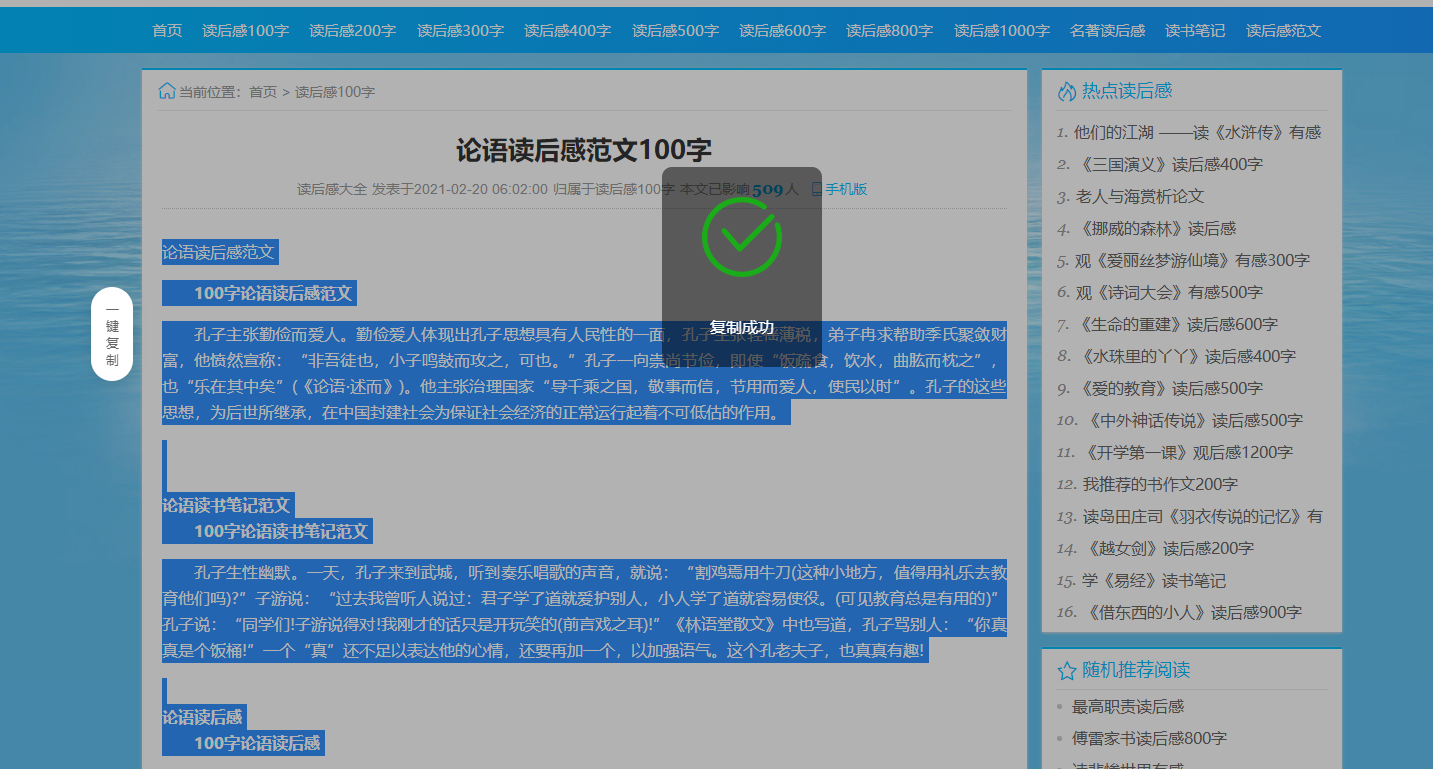
Task: Click the paragraph starting 孔子生性幽默
Action: [584, 611]
